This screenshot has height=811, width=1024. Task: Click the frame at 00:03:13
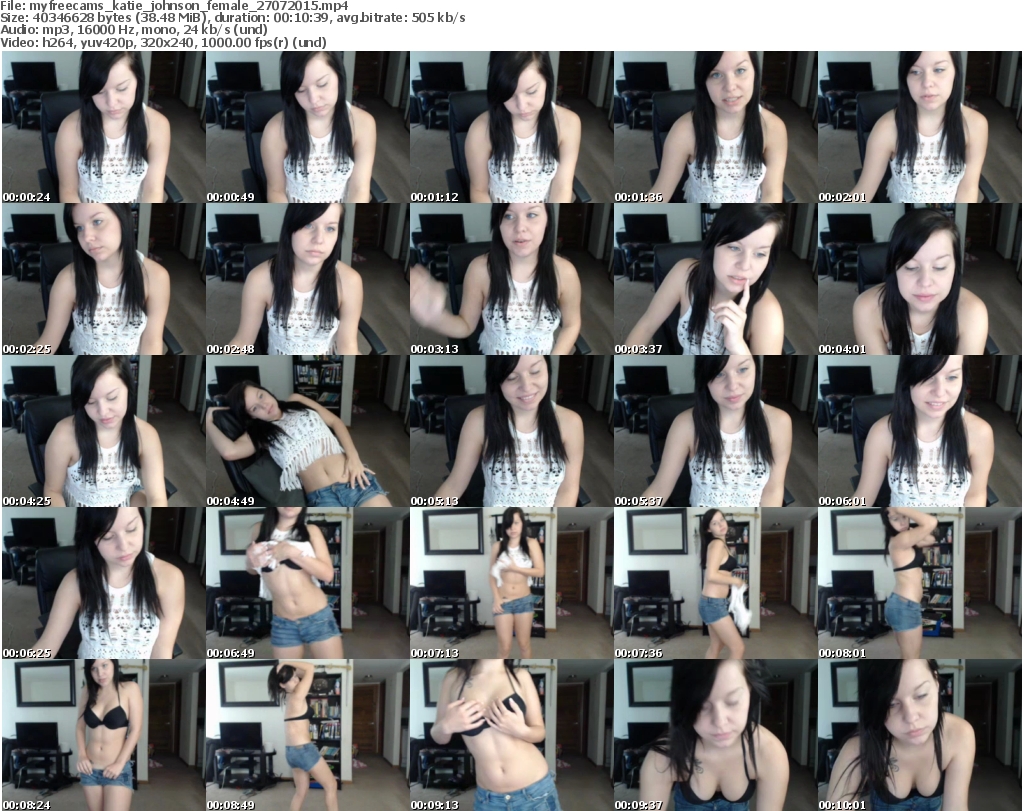tap(511, 279)
